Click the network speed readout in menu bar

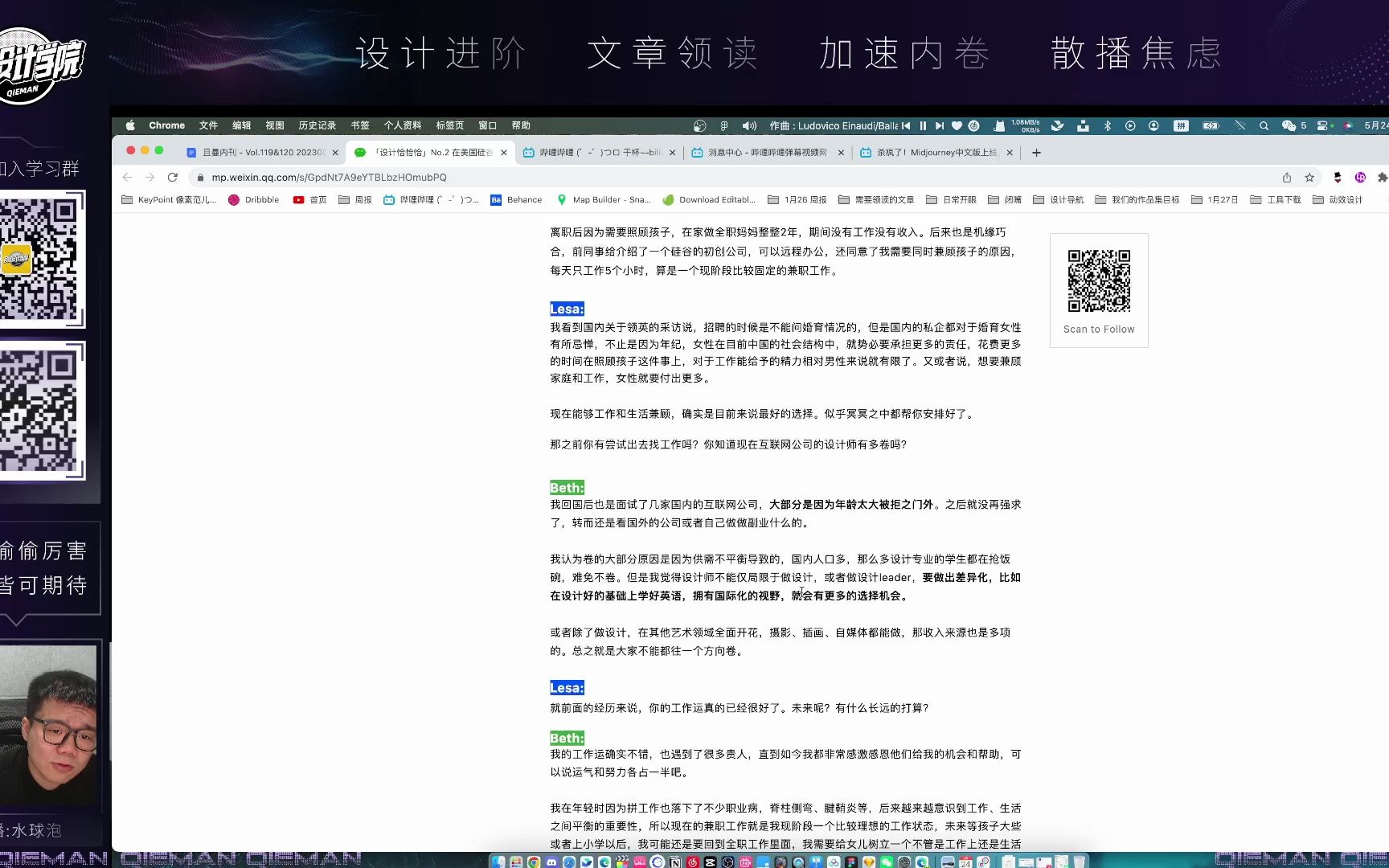tap(1026, 125)
